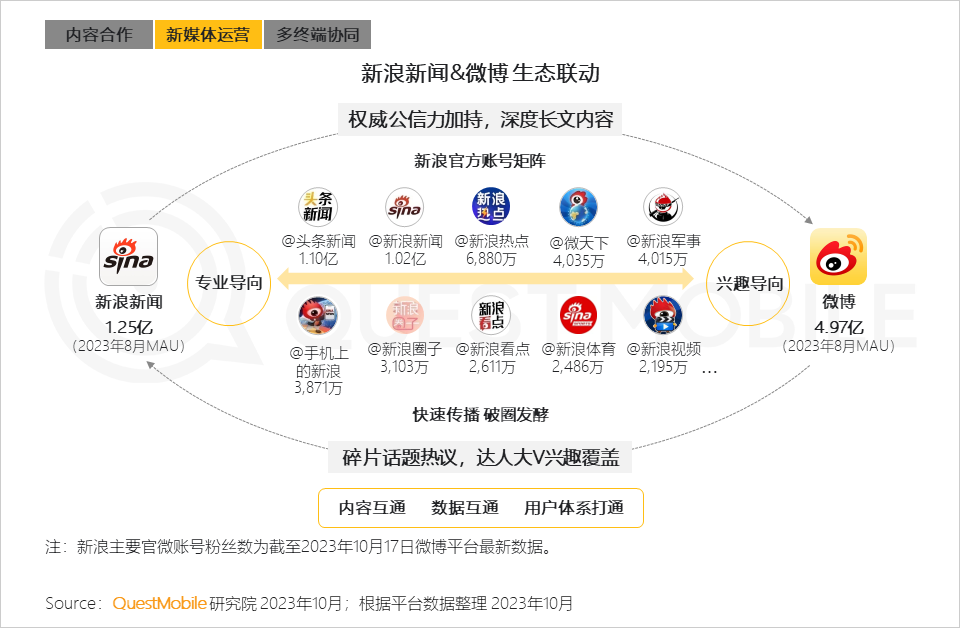
Task: Open the 手机上的新浪 account icon
Action: tap(320, 314)
